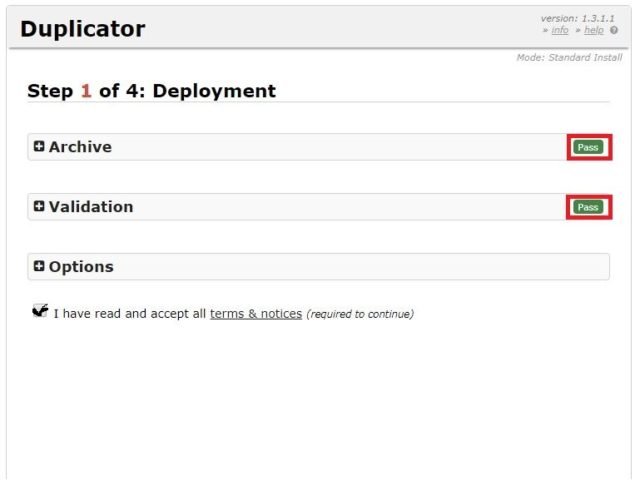
Task: Click the green Pass badge for Archive
Action: click(588, 147)
